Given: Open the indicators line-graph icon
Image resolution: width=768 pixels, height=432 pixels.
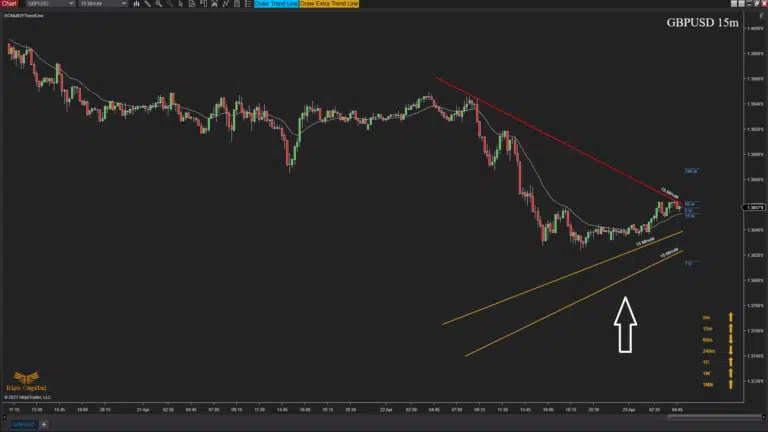Looking at the screenshot, I should pyautogui.click(x=226, y=3).
